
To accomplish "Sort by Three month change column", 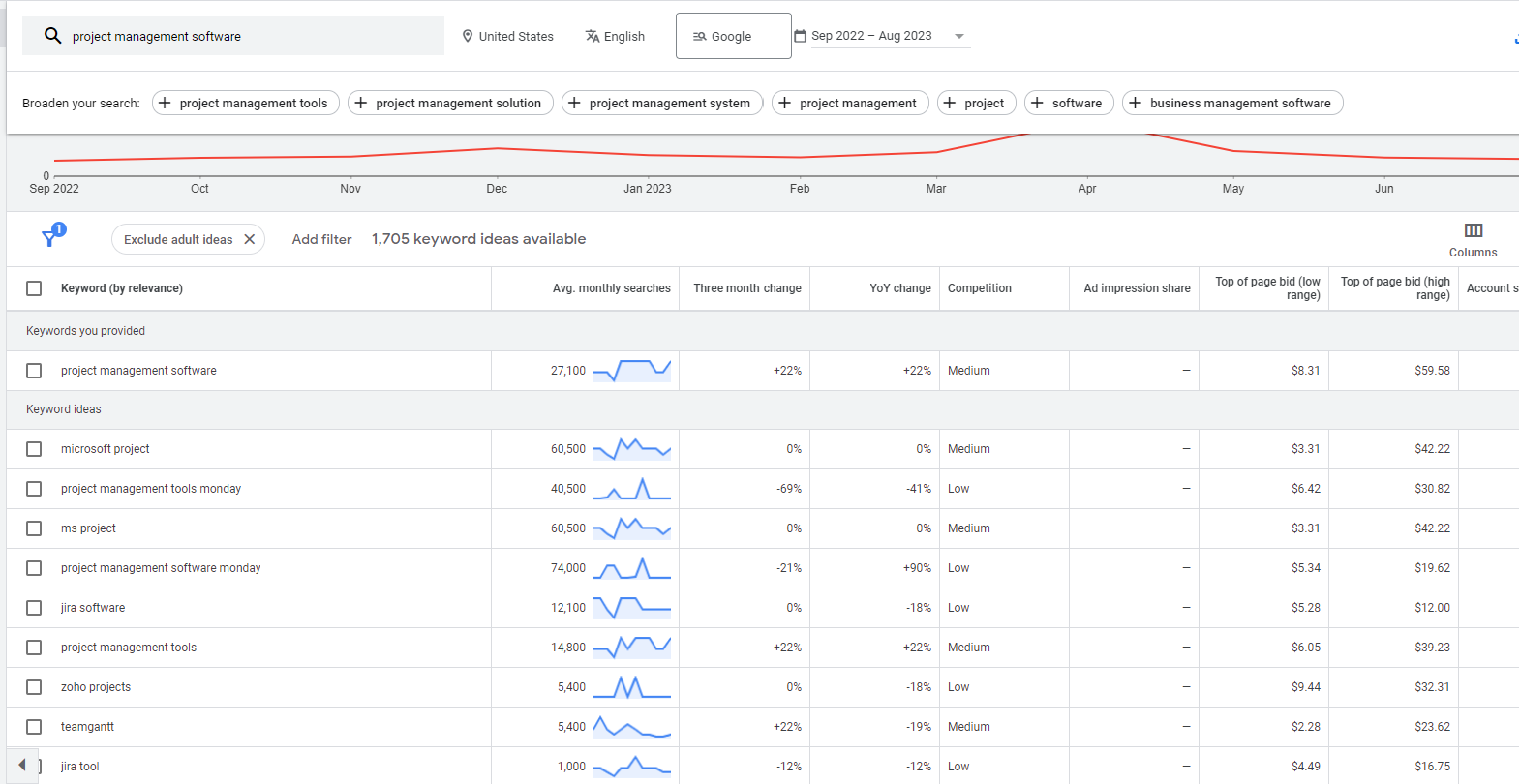I will tap(747, 288).
